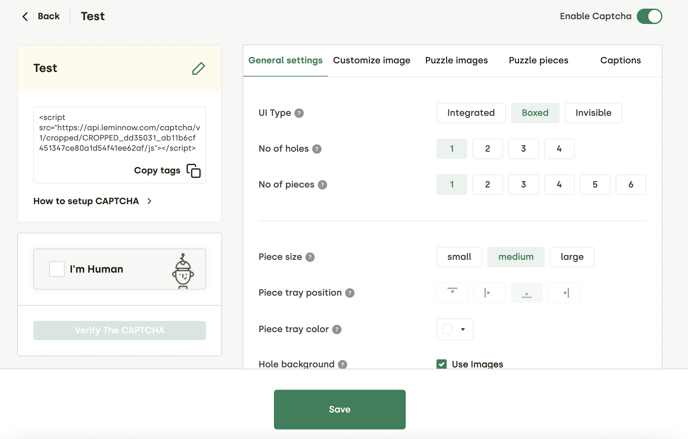Toggle the Use Images checkbox
688x439 pixels.
441,364
